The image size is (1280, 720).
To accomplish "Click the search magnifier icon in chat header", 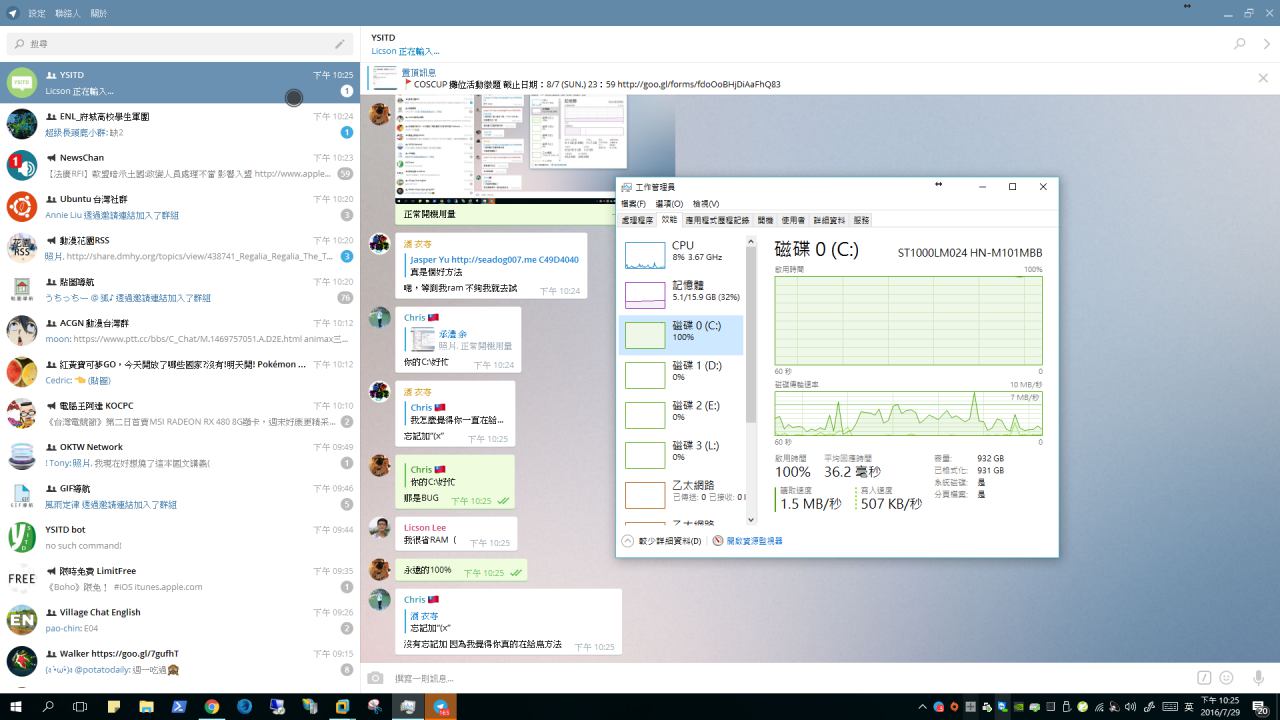I will coord(1240,44).
